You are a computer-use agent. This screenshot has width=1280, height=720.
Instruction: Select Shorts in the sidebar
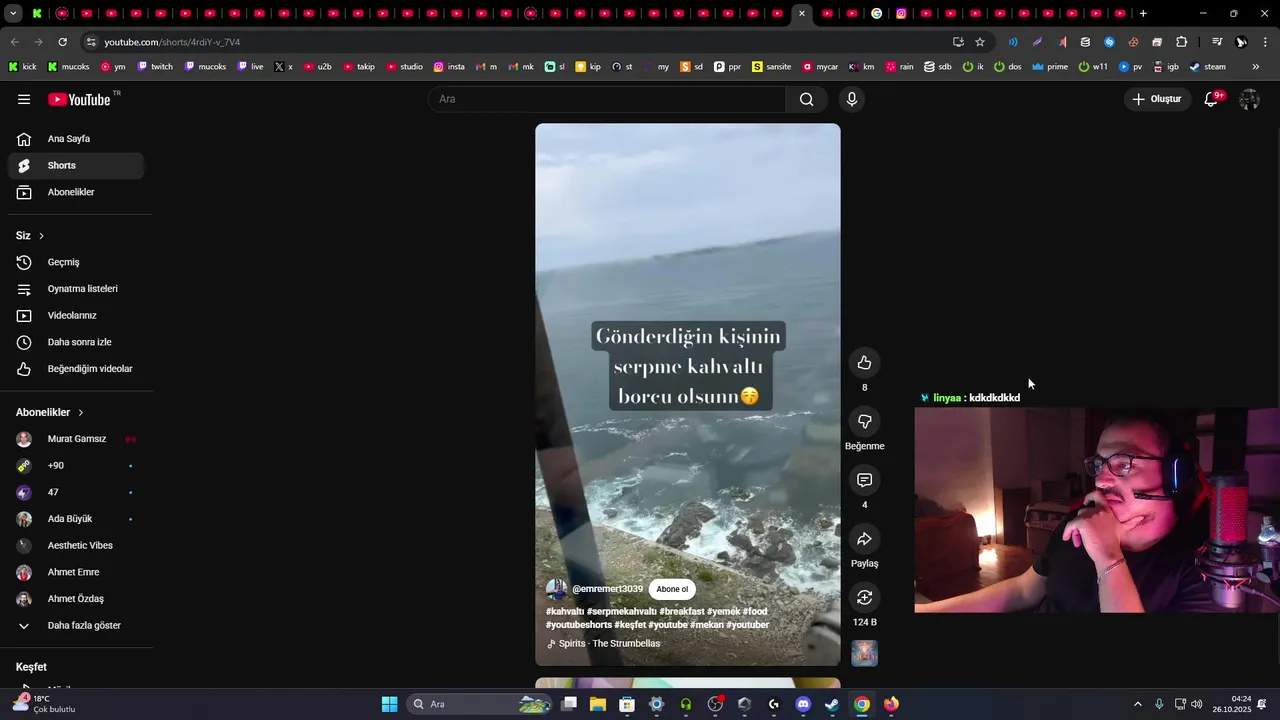pyautogui.click(x=76, y=165)
